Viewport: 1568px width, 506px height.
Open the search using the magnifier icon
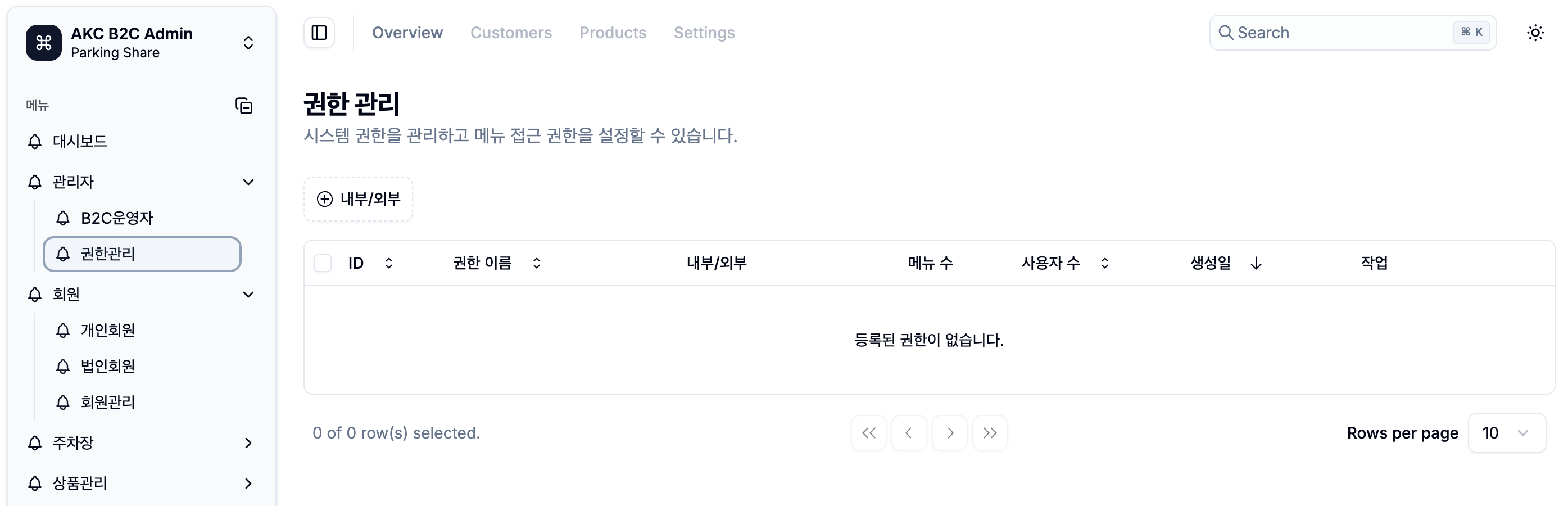pyautogui.click(x=1227, y=32)
